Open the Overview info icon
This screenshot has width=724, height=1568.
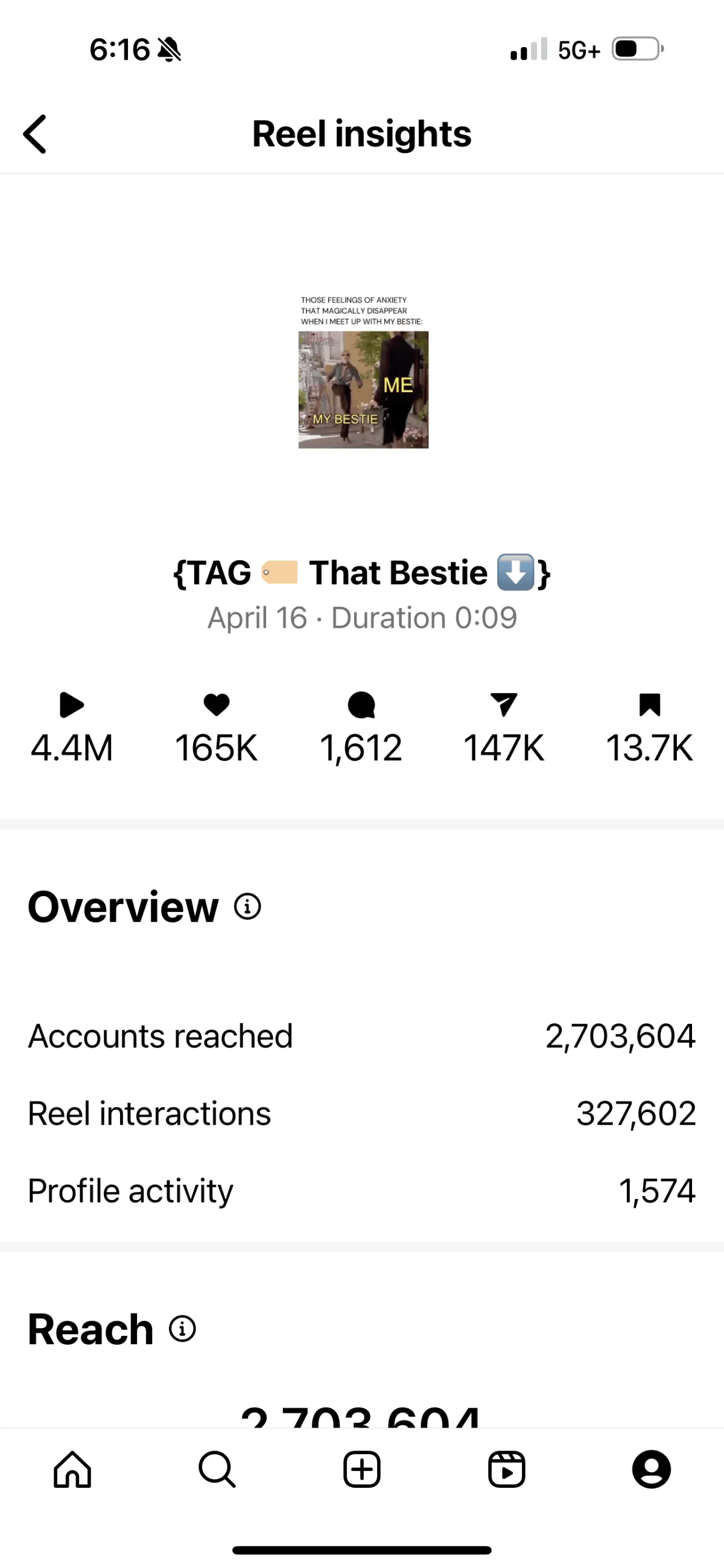point(247,906)
